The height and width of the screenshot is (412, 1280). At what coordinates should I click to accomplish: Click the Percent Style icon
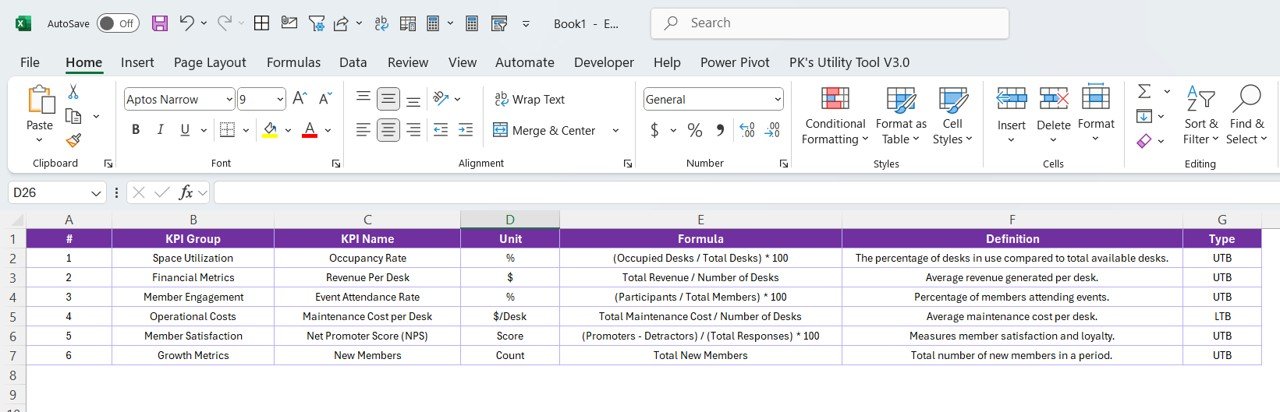[694, 130]
